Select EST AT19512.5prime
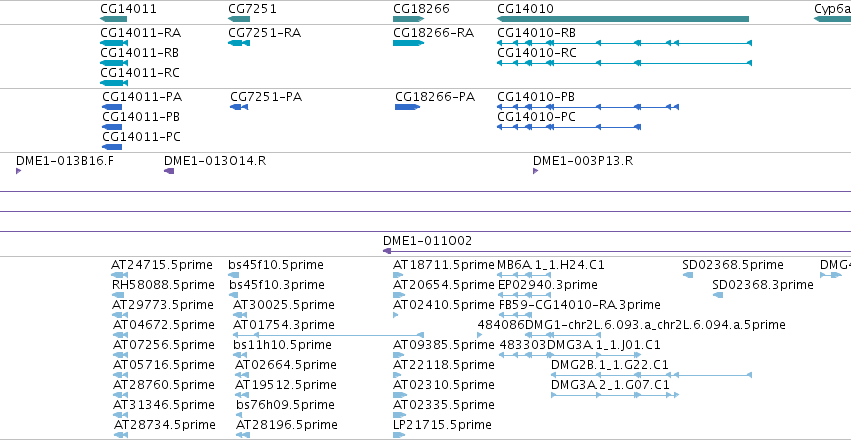The image size is (851, 440). 286,385
